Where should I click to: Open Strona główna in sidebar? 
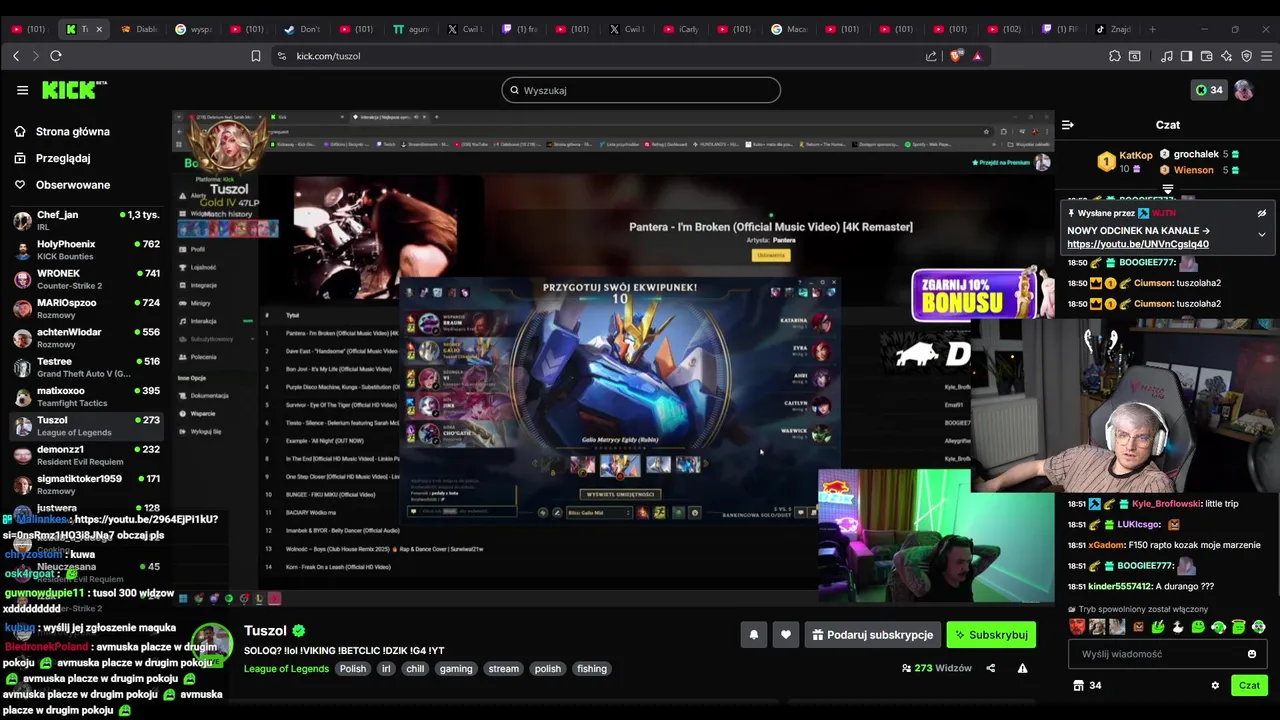tap(72, 131)
